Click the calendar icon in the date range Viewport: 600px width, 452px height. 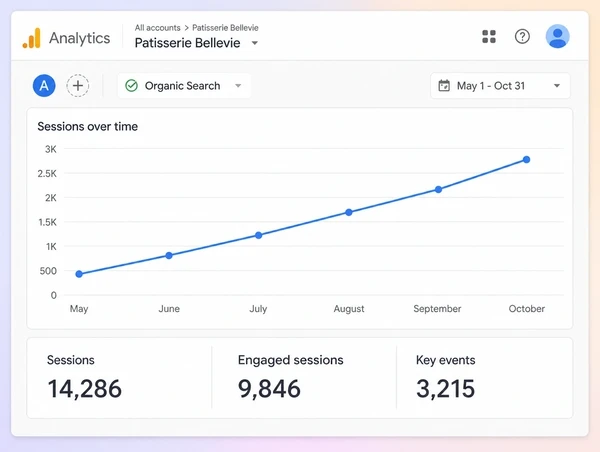444,86
